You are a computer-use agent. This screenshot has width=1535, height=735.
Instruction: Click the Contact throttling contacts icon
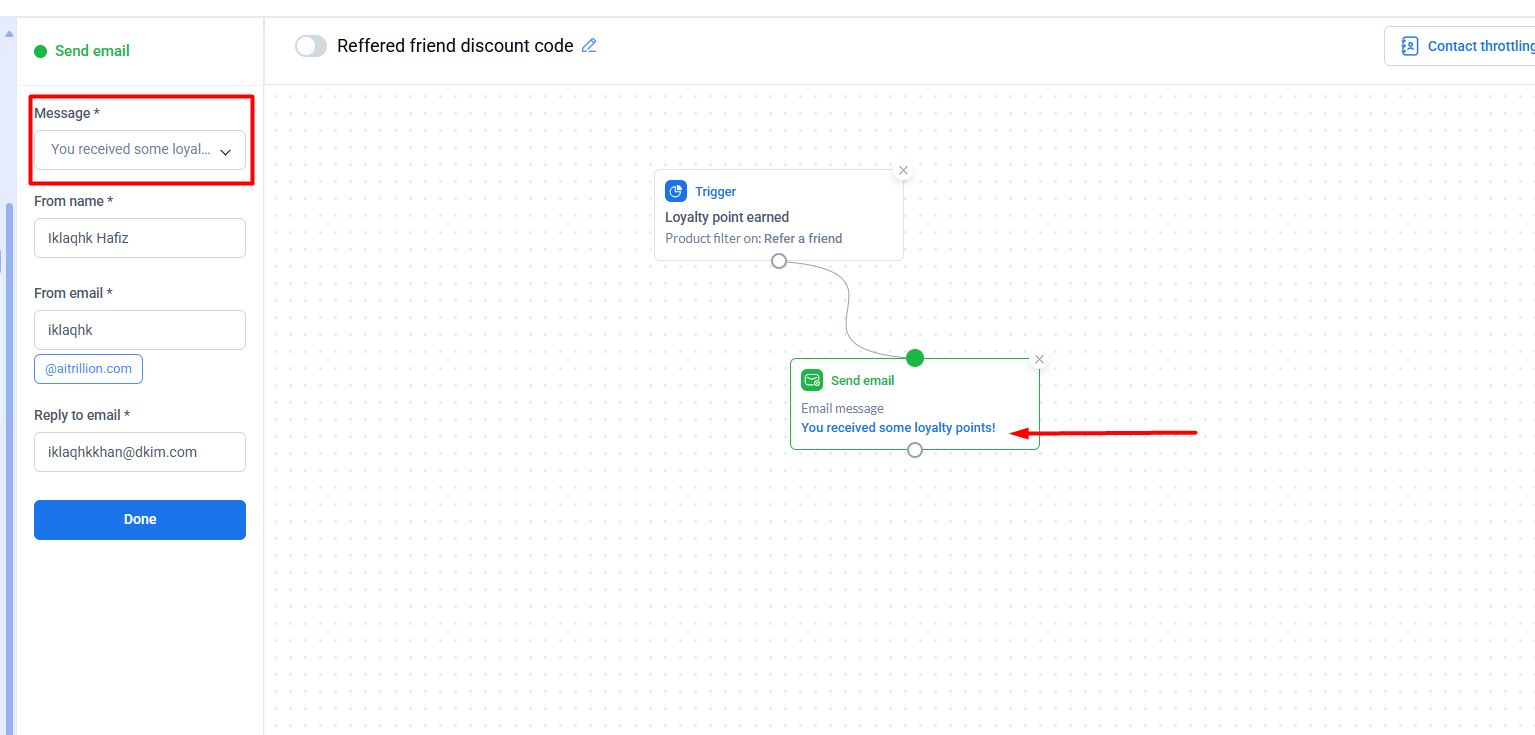[1410, 46]
